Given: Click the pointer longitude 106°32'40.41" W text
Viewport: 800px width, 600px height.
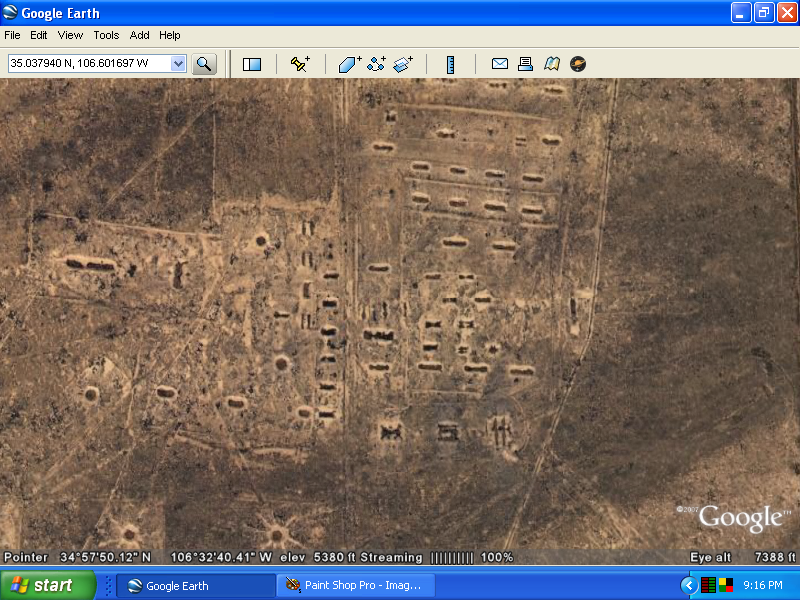Looking at the screenshot, I should click(221, 557).
